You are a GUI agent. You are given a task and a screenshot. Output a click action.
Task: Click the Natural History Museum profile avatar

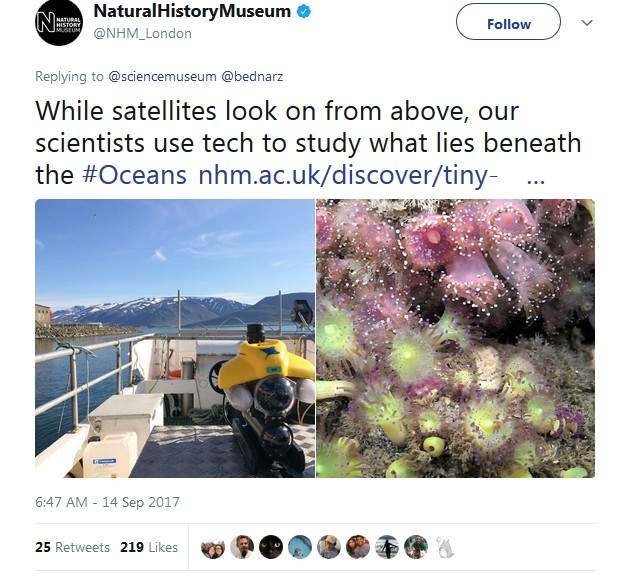(57, 22)
